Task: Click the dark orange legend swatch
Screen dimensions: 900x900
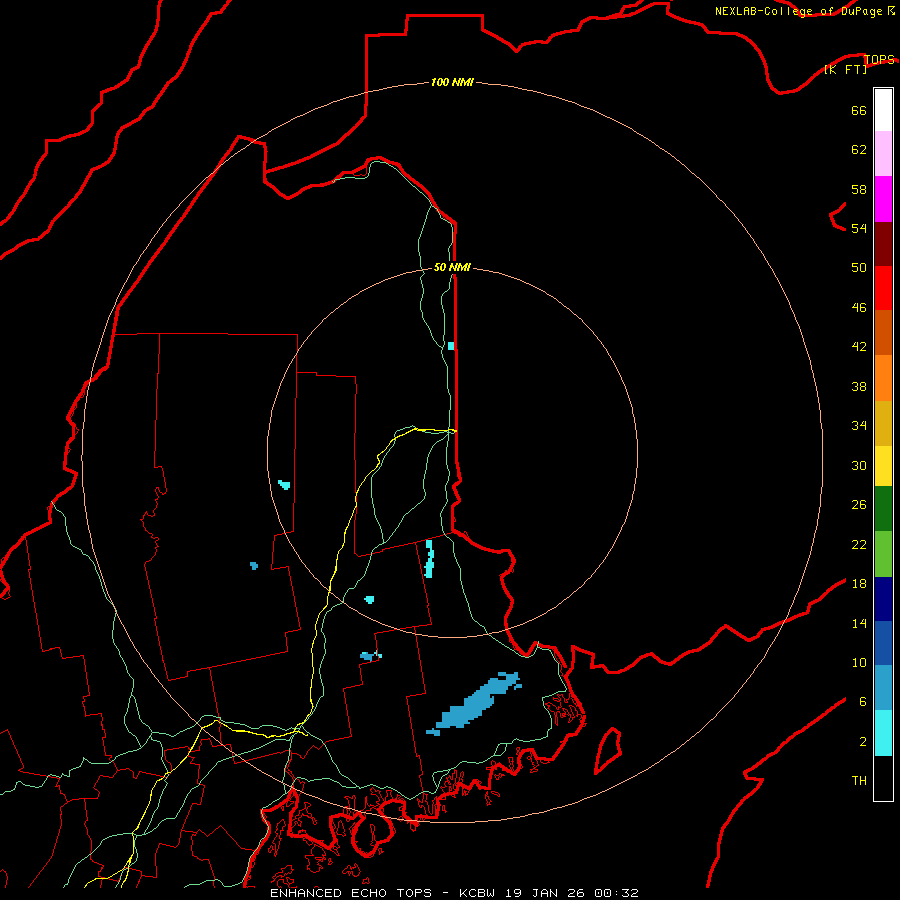Action: (883, 333)
